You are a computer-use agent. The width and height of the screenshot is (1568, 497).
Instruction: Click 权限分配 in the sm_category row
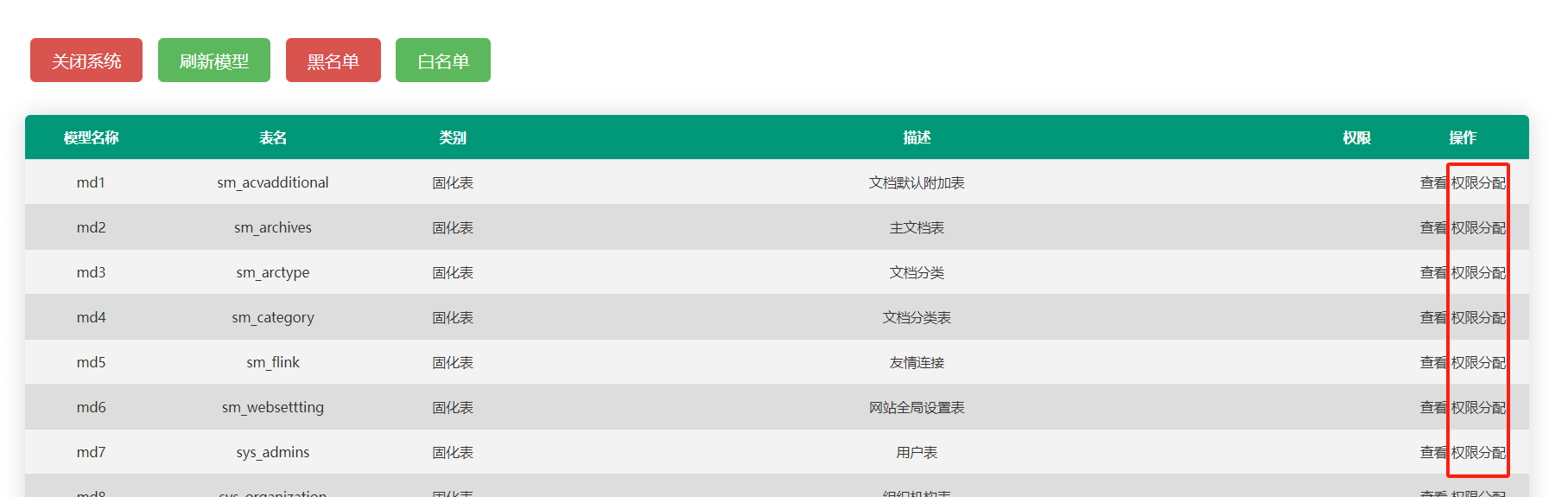coord(1478,317)
